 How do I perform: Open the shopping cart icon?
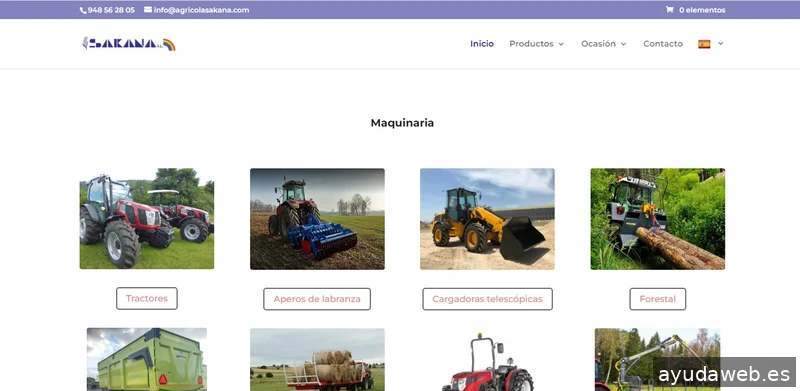point(669,10)
